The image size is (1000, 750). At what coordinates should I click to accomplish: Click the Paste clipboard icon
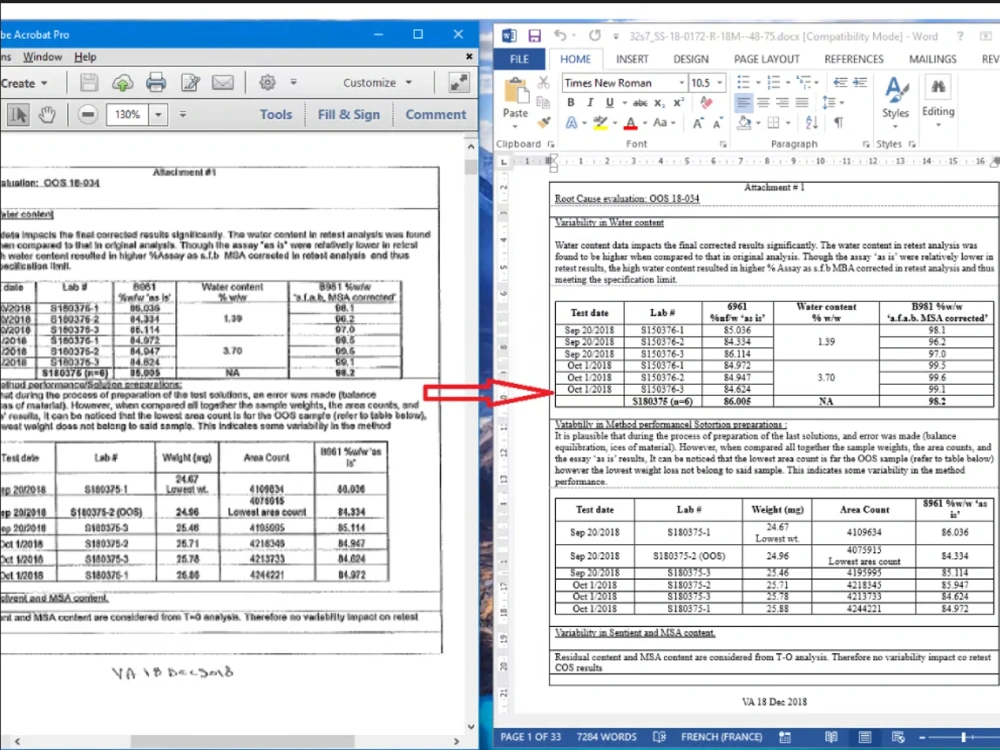pos(515,92)
